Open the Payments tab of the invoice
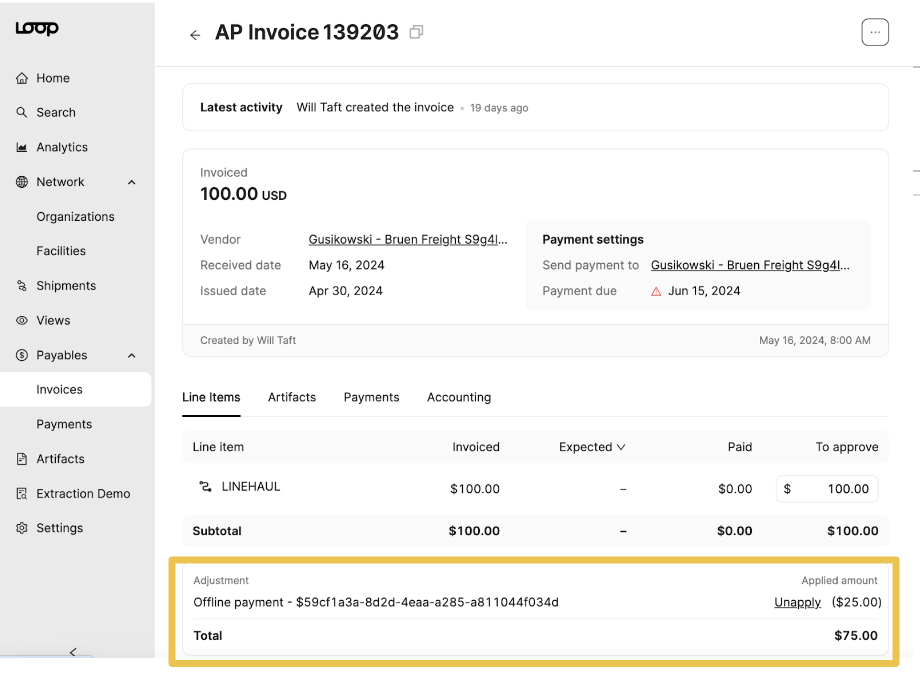The image size is (920, 680). pos(371,397)
